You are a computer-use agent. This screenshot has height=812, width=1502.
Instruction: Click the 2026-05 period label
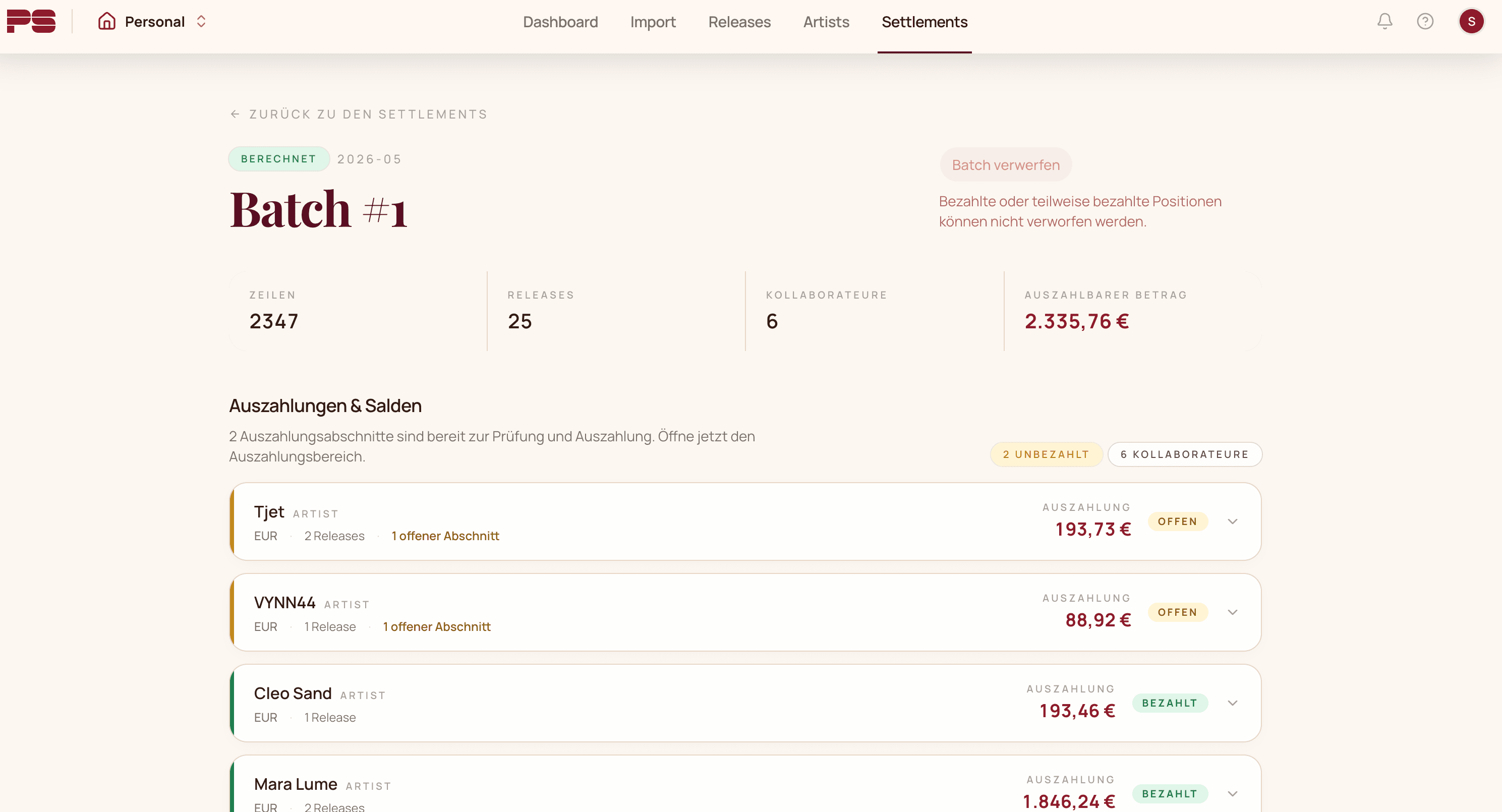click(x=370, y=159)
